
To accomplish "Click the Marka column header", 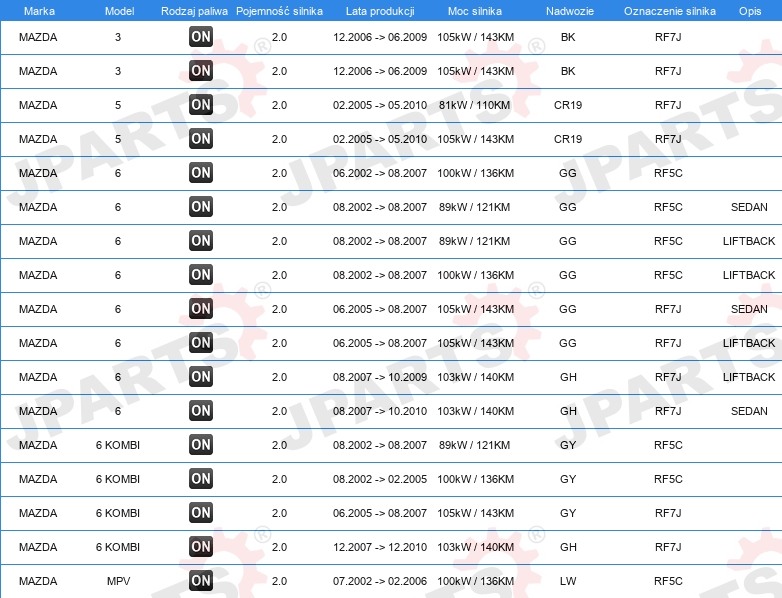I will [39, 11].
